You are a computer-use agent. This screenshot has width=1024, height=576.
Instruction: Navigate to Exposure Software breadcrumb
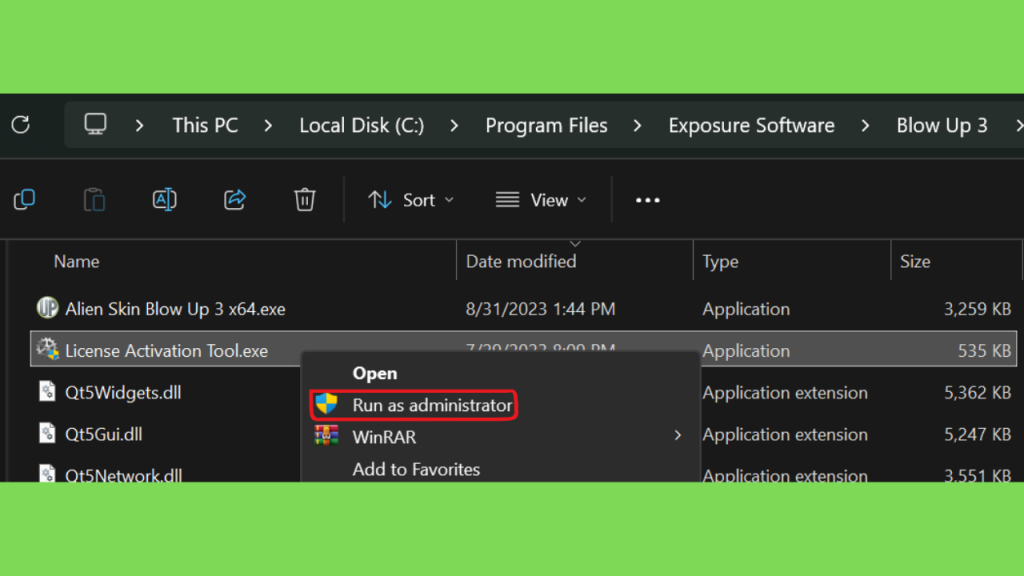tap(751, 125)
